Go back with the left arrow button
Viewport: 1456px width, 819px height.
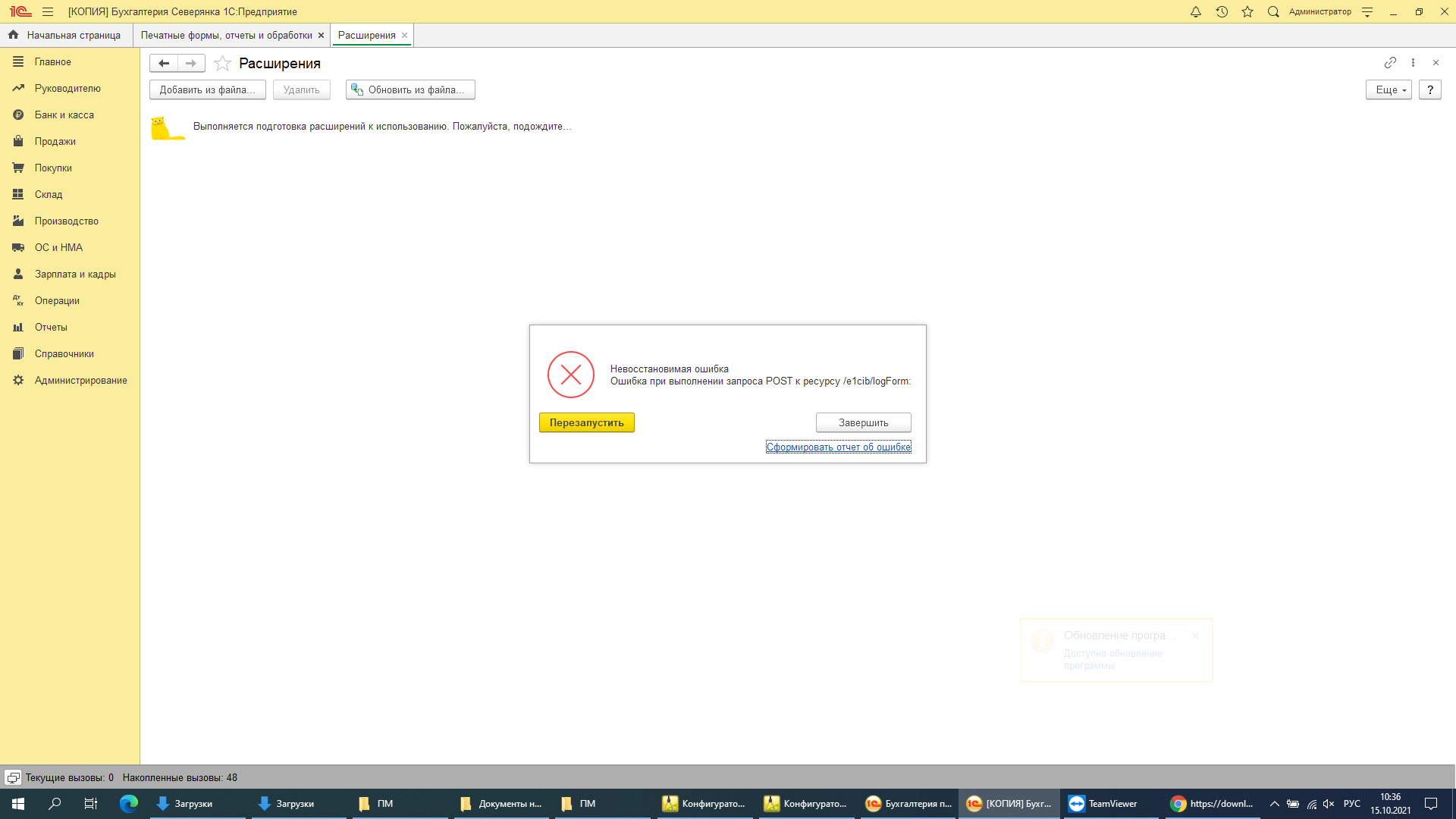coord(164,63)
